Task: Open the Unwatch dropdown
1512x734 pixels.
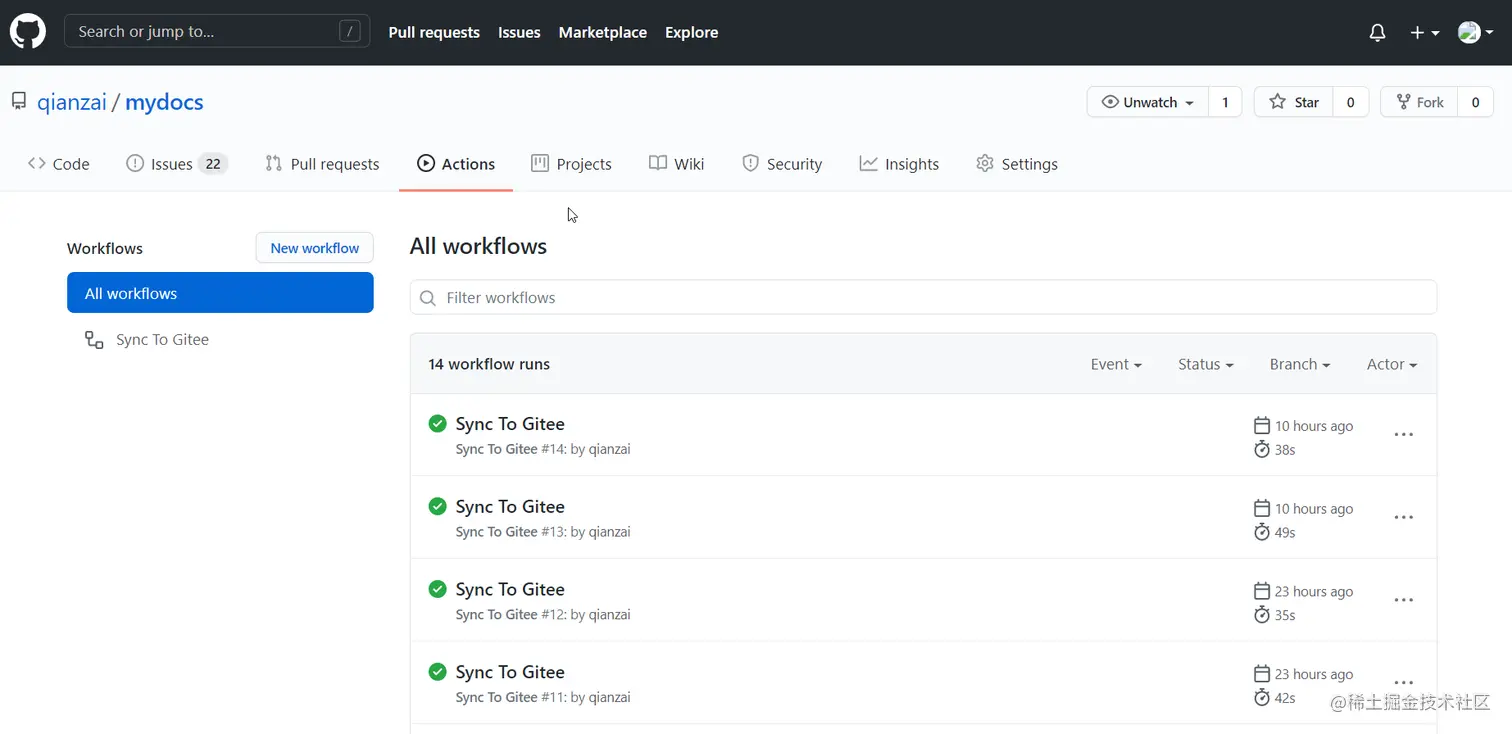Action: 1148,102
